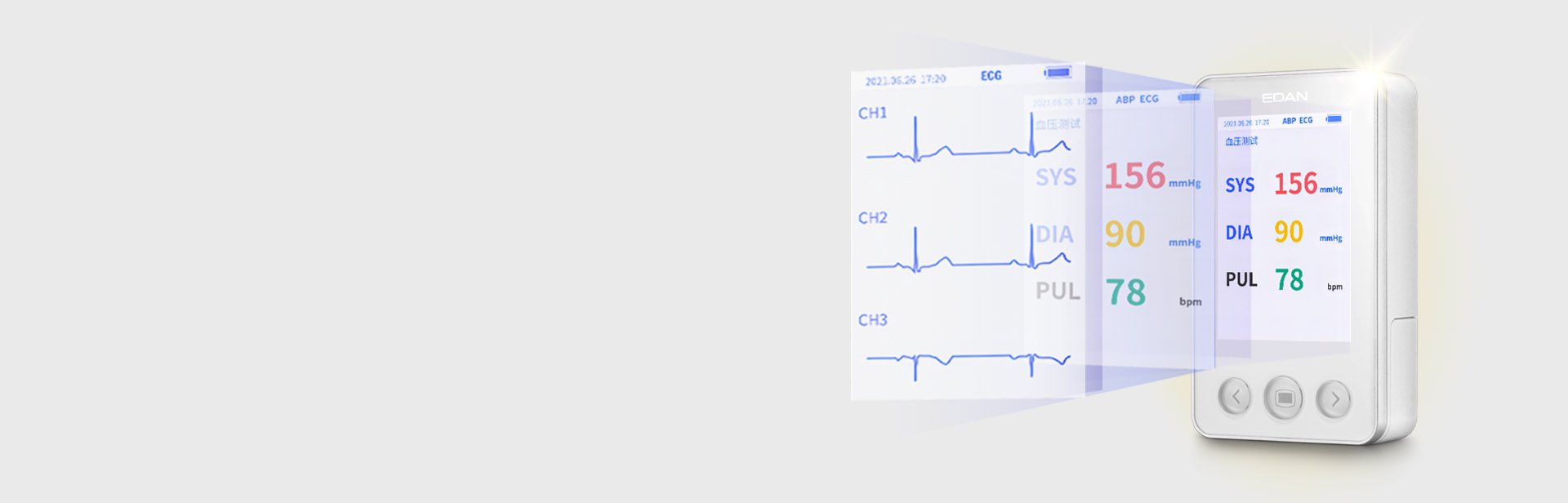
Task: Click the green 78 pulse value on the device
Action: pyautogui.click(x=1289, y=280)
